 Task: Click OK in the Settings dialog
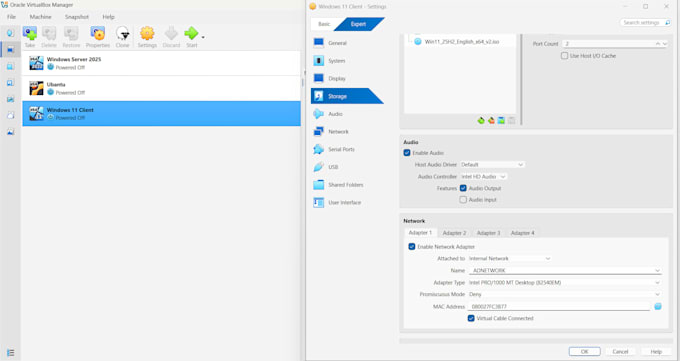coord(585,351)
